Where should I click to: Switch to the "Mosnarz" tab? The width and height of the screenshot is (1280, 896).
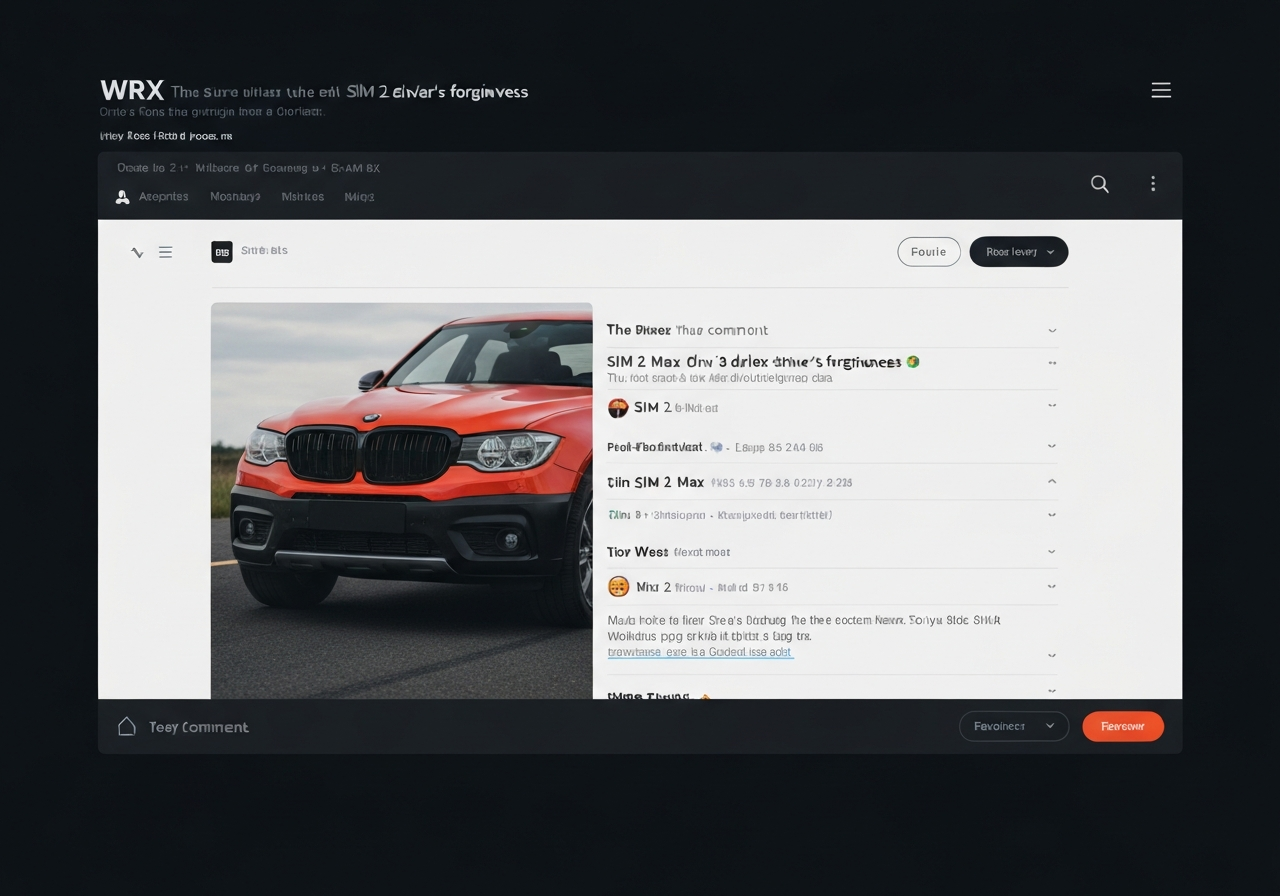[235, 197]
